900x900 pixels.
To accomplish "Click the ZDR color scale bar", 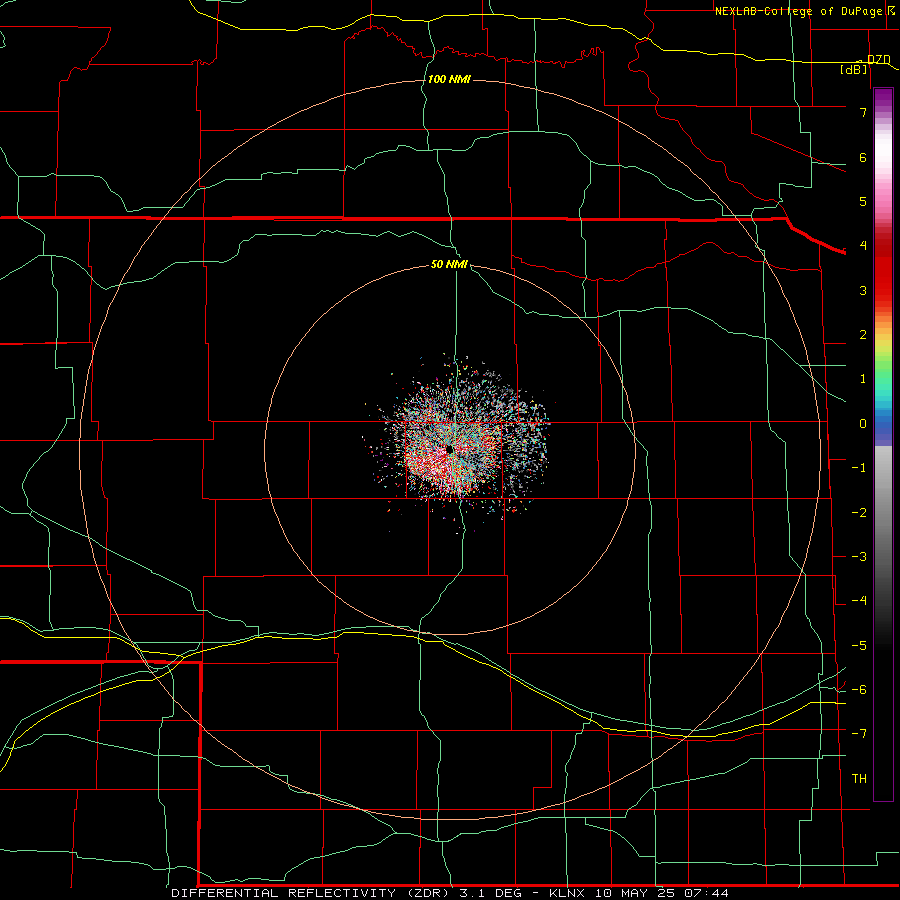I will tap(883, 444).
